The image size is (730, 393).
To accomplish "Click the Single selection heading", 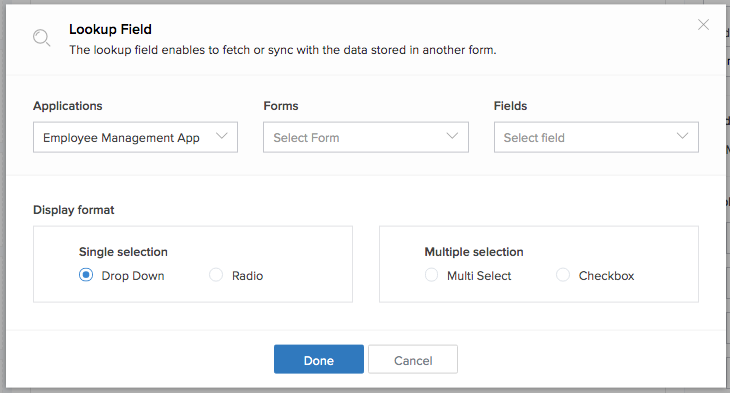I will [x=123, y=252].
